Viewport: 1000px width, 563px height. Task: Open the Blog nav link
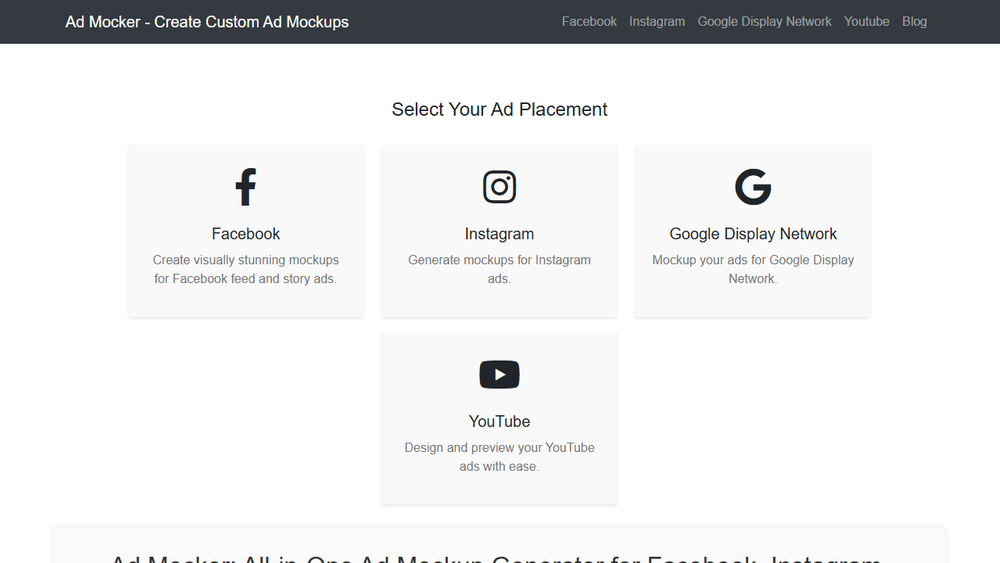(915, 22)
